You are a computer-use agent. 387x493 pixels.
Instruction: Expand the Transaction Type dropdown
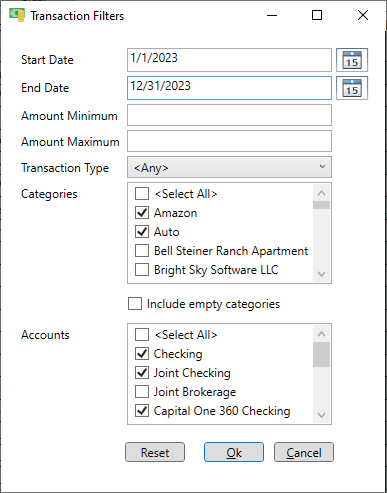point(229,167)
